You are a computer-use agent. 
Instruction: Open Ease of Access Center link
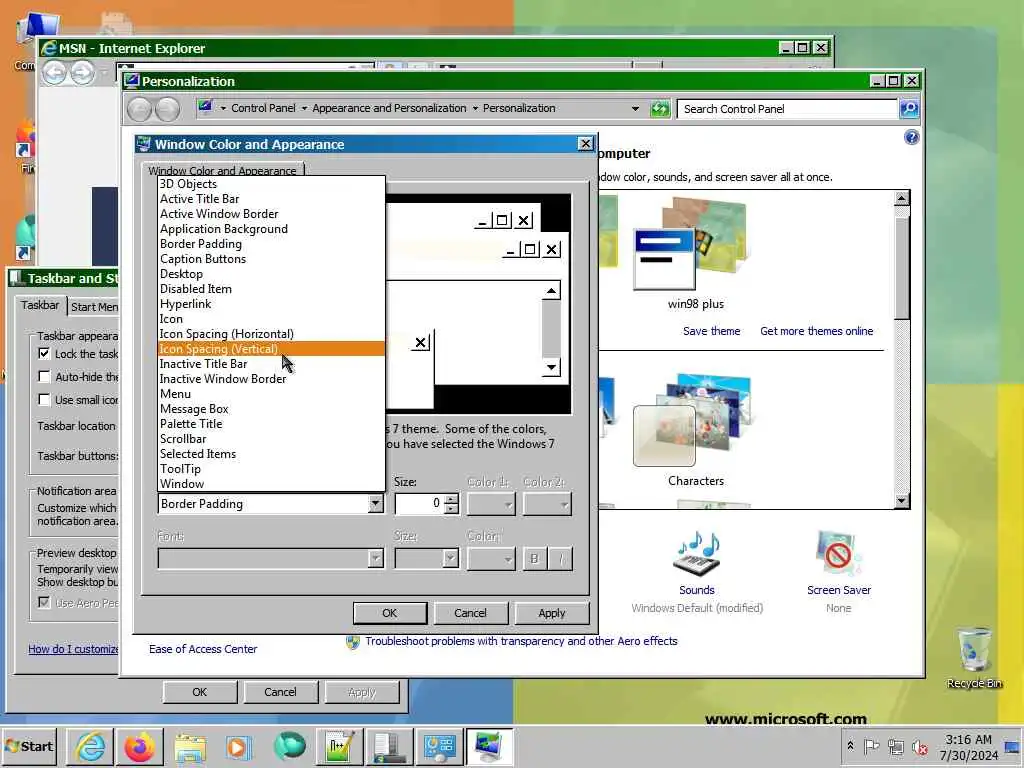click(x=203, y=649)
